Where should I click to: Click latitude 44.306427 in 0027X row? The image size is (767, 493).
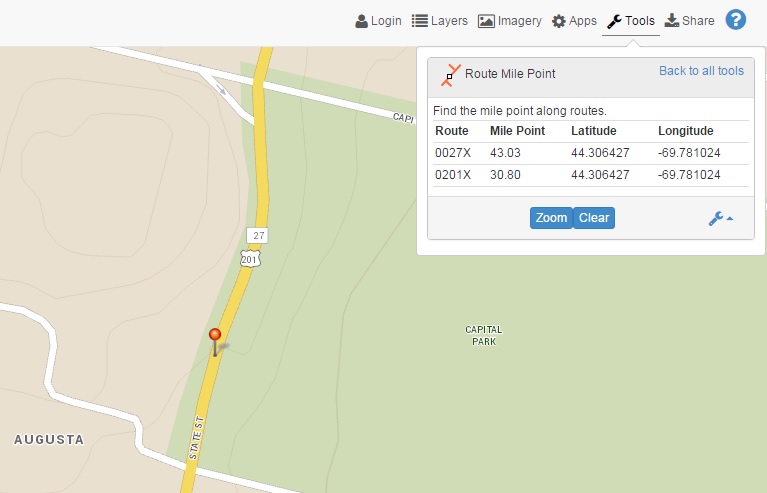(600, 153)
